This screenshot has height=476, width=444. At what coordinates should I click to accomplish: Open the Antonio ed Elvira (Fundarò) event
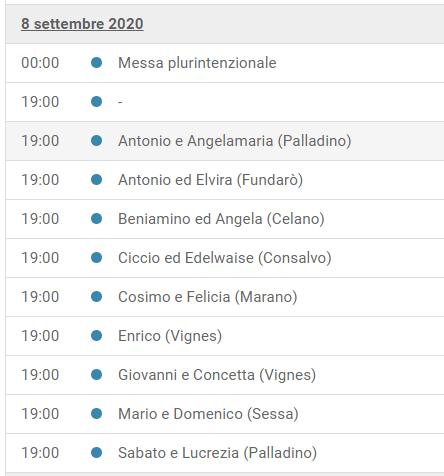pos(211,180)
